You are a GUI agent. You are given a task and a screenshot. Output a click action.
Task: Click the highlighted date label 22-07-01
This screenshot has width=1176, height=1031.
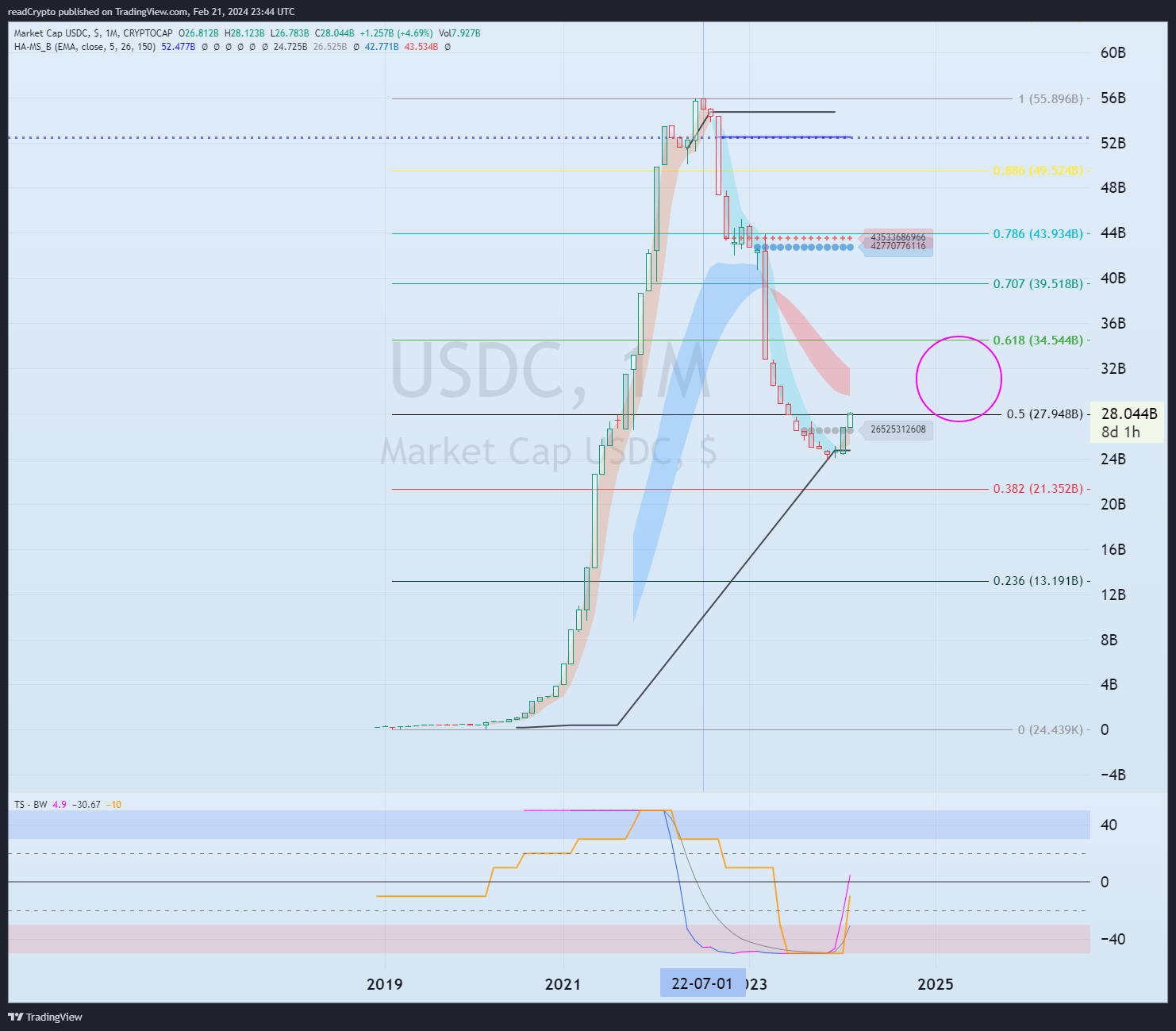pyautogui.click(x=703, y=983)
